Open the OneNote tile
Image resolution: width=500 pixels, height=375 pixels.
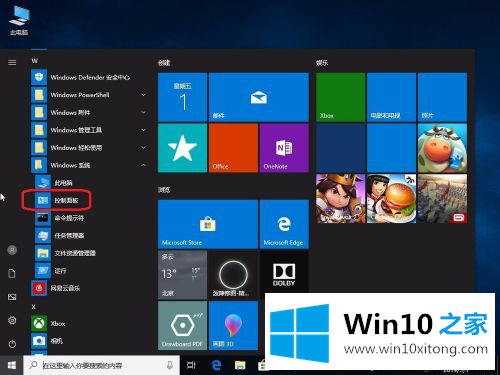[284, 148]
